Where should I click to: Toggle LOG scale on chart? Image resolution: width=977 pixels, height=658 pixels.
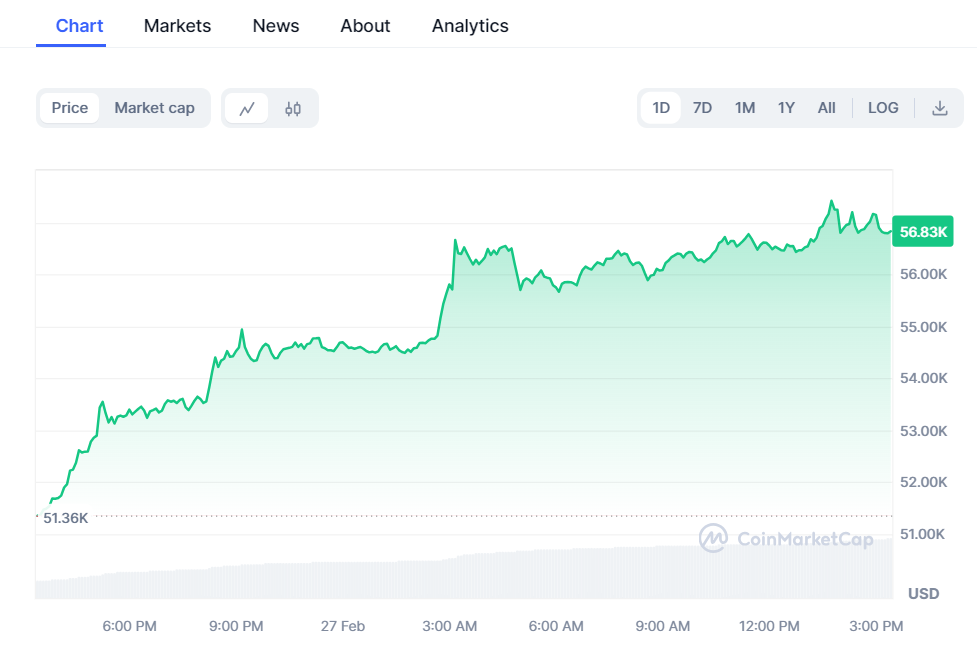[883, 108]
